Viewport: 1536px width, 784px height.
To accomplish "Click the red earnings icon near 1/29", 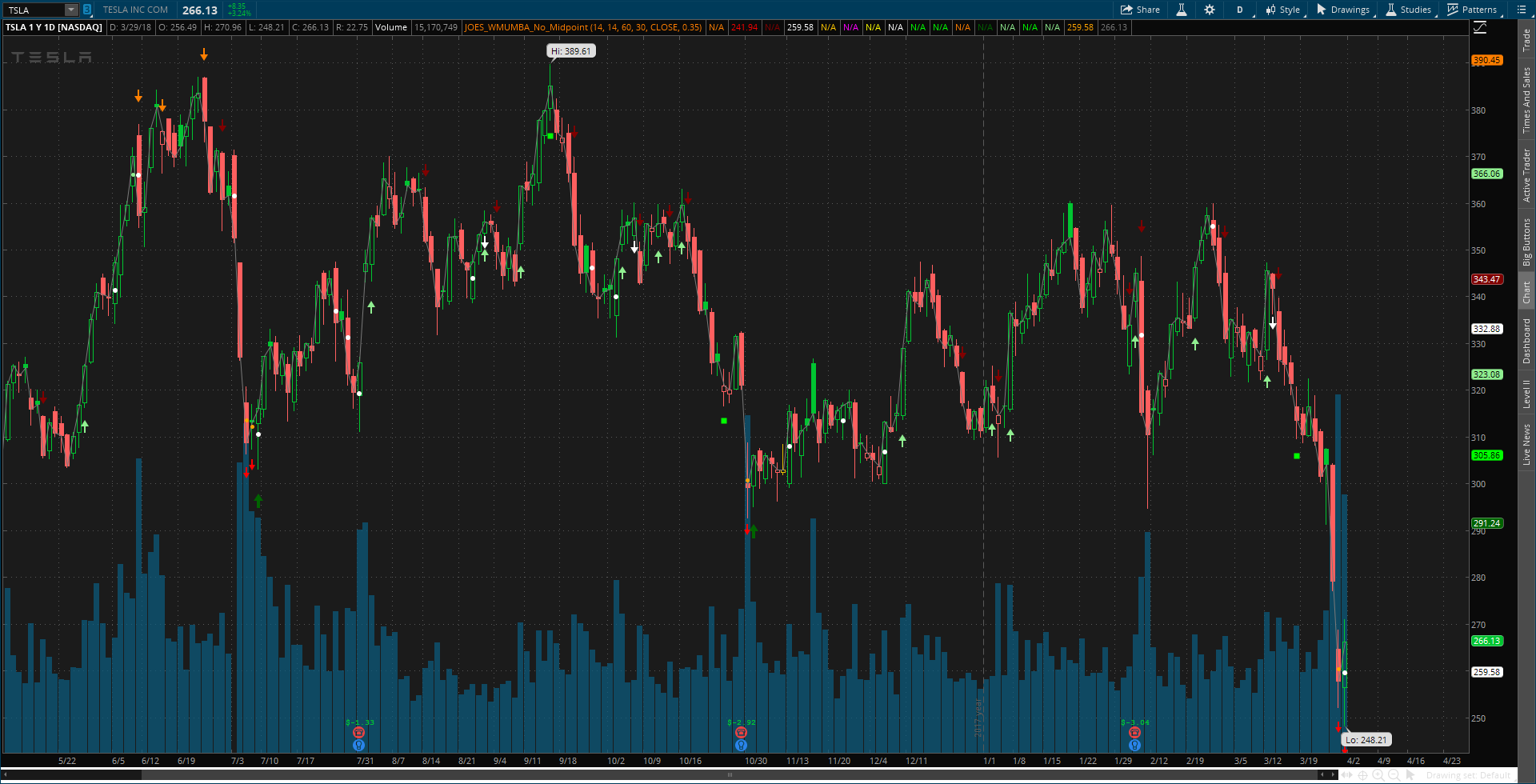I will pos(1134,733).
